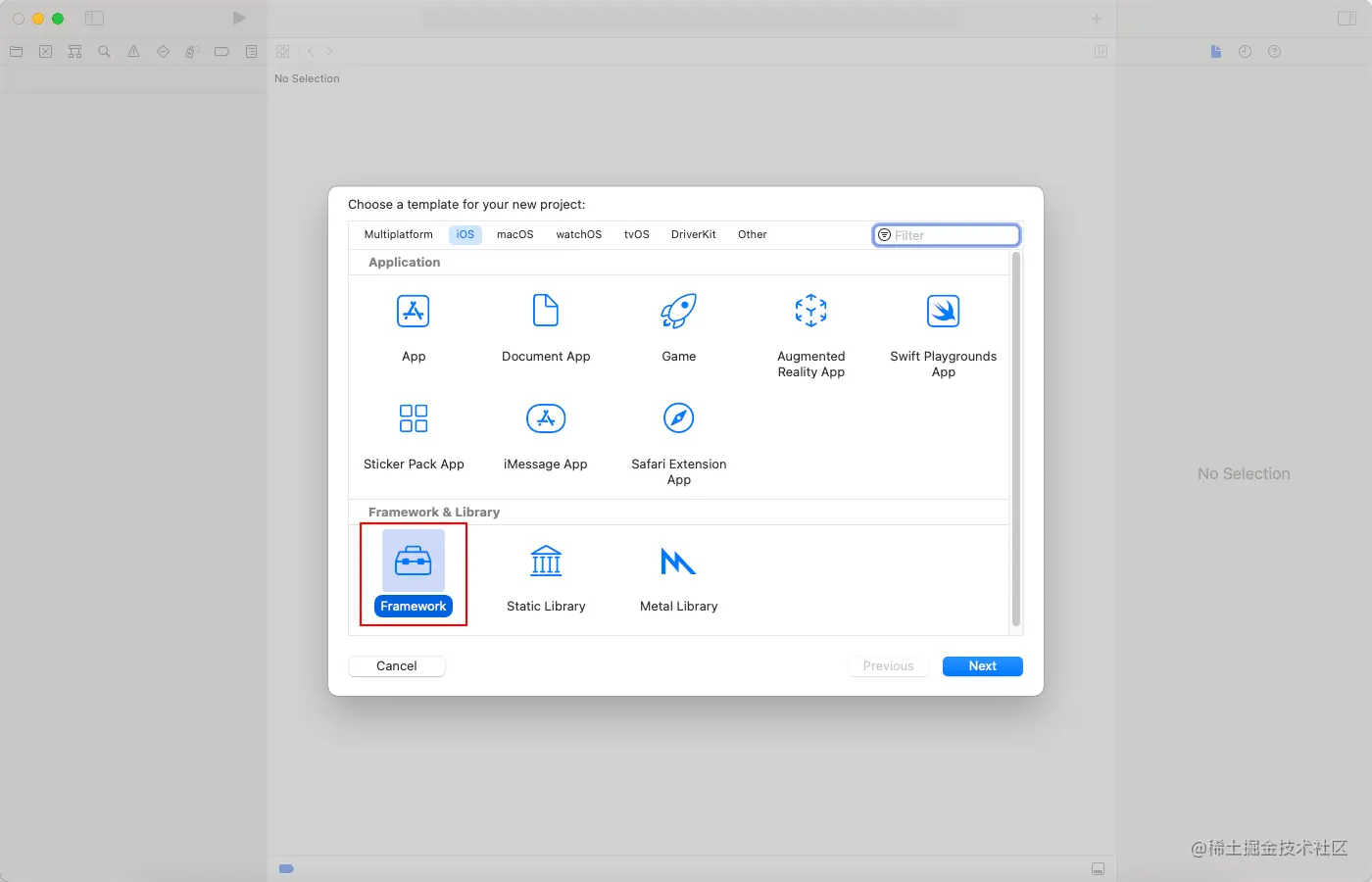Open the macOS platform tab
1372x882 pixels.
click(x=514, y=235)
